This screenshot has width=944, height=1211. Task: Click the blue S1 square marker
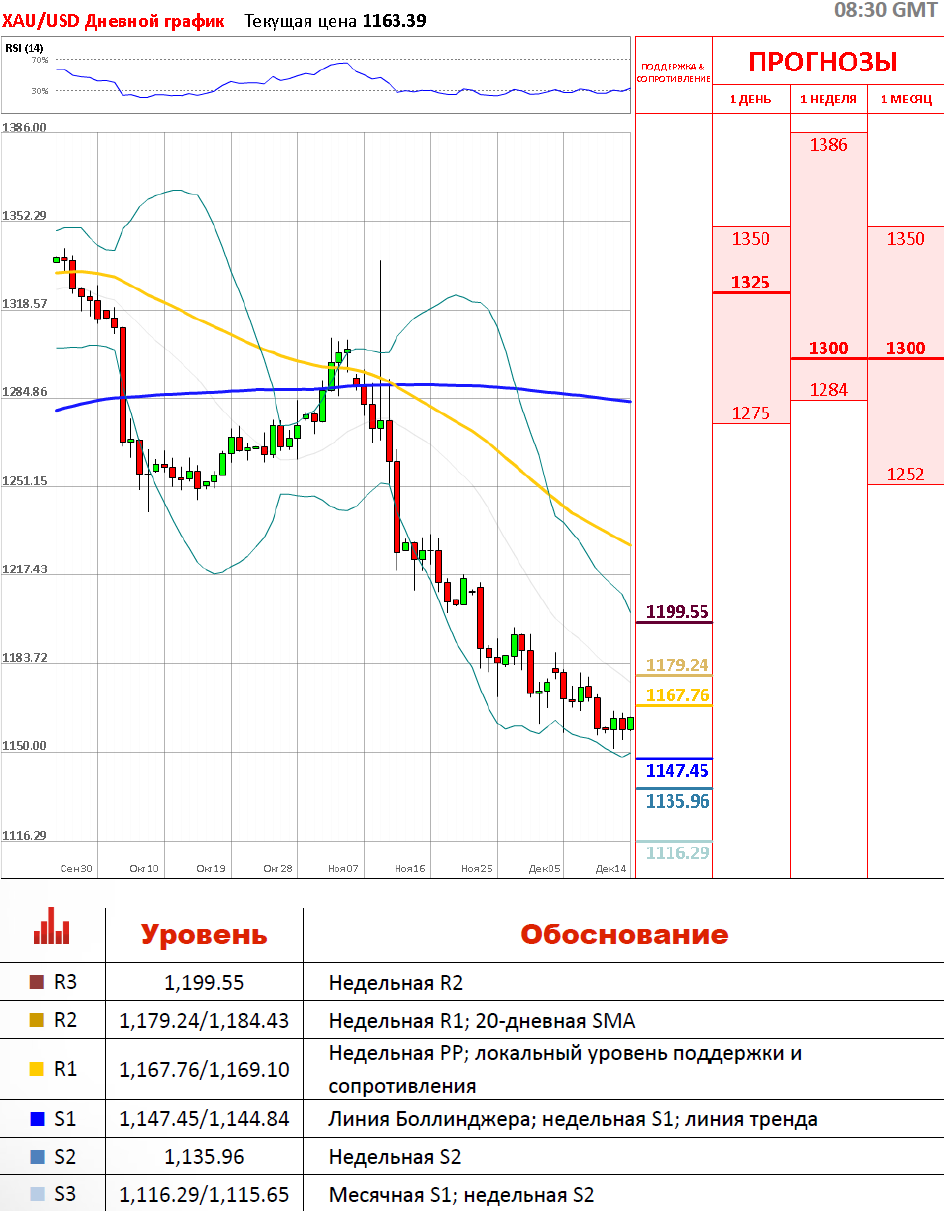(x=37, y=1119)
